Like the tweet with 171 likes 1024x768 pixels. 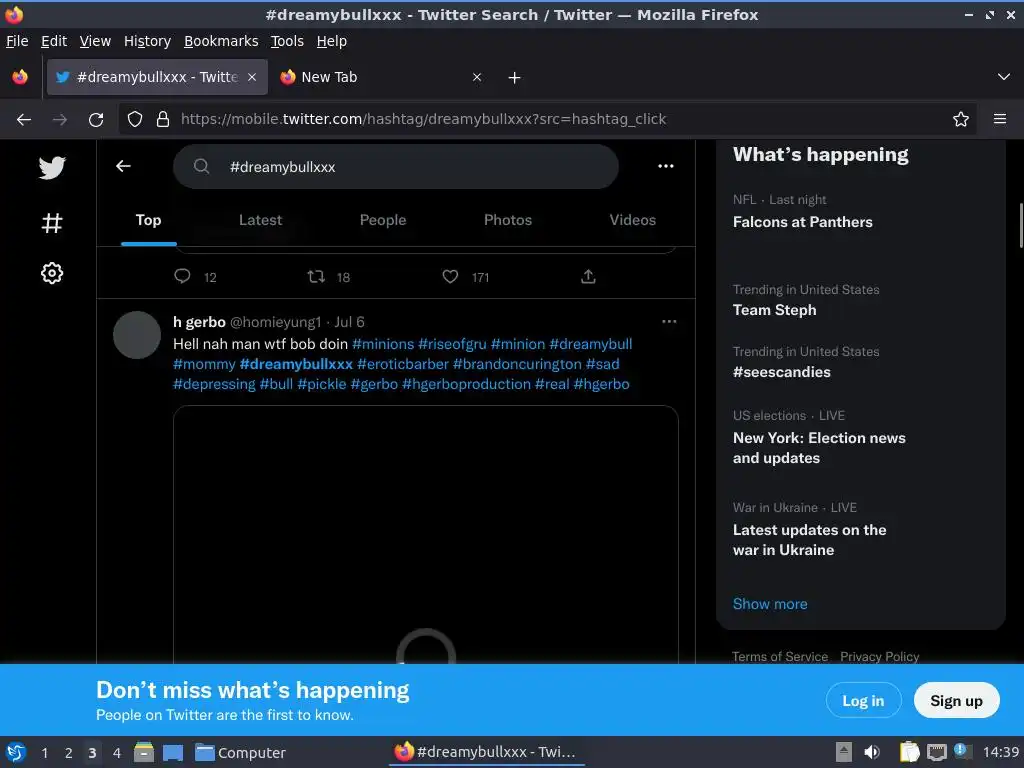tap(450, 276)
